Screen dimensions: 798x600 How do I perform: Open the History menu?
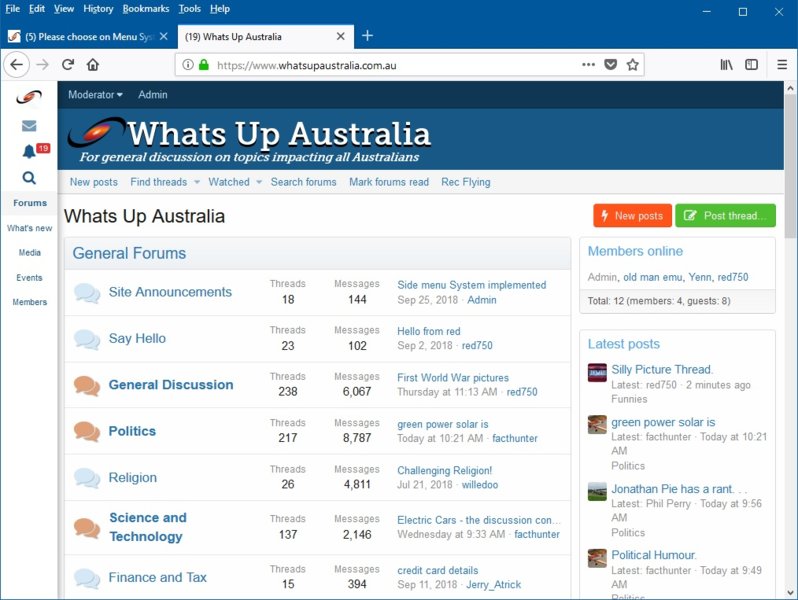pos(98,9)
